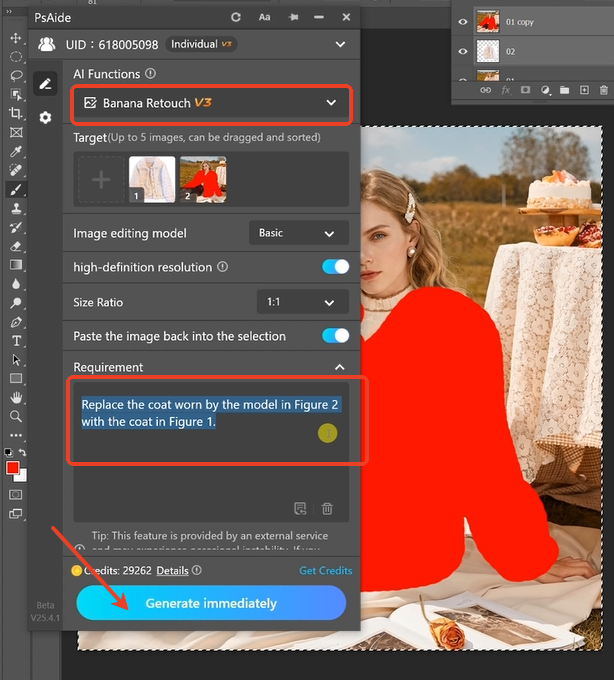Click the delete layer trash icon
The image size is (614, 680).
click(x=603, y=90)
